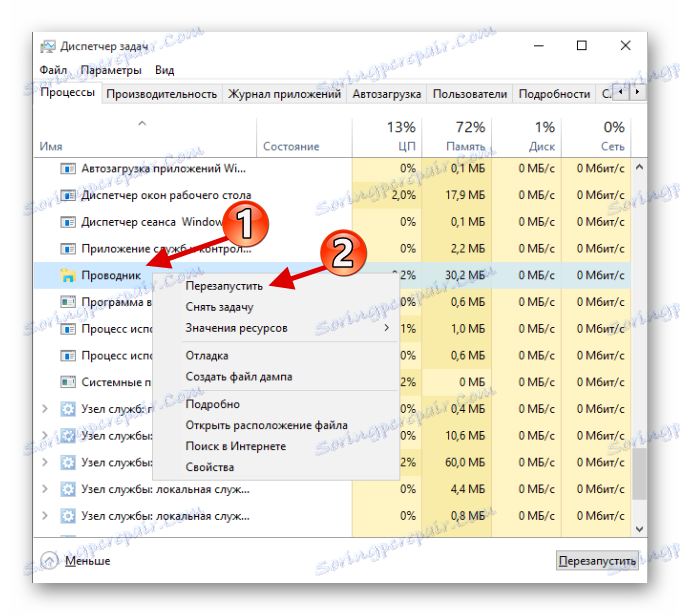
Task: Click the icon of Программа в... process
Action: coord(68,302)
